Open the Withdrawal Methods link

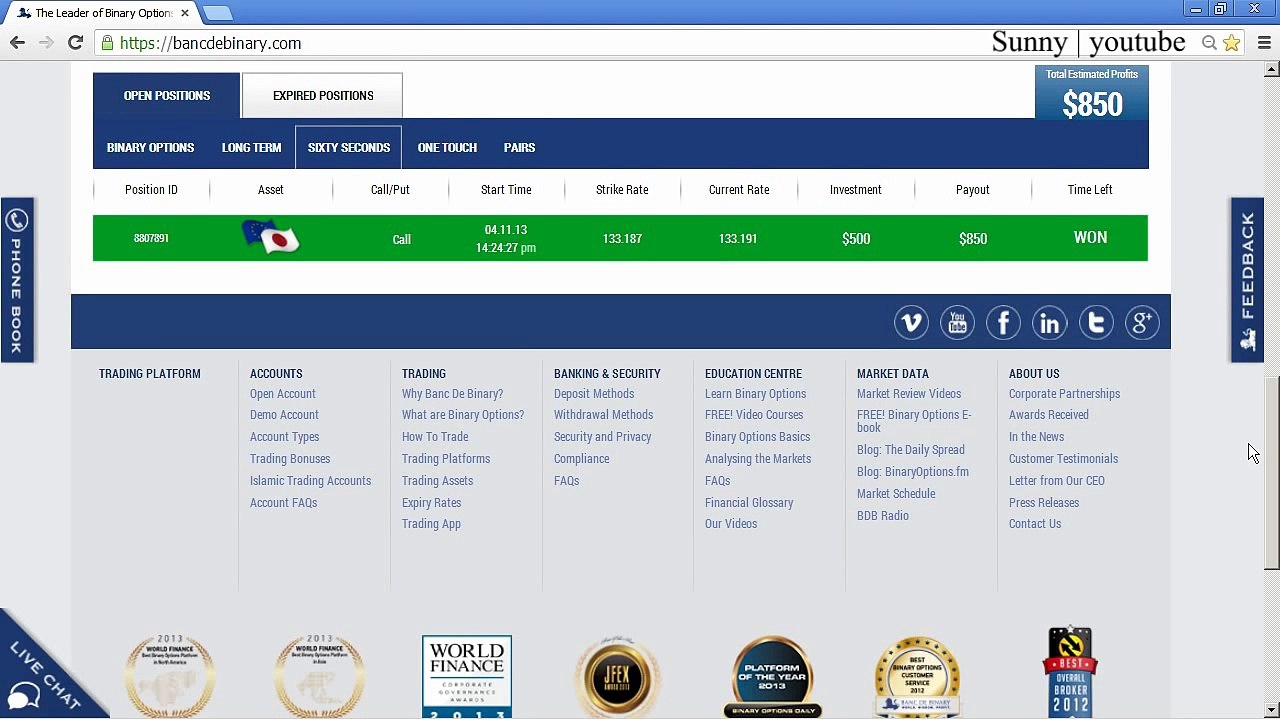pos(603,415)
